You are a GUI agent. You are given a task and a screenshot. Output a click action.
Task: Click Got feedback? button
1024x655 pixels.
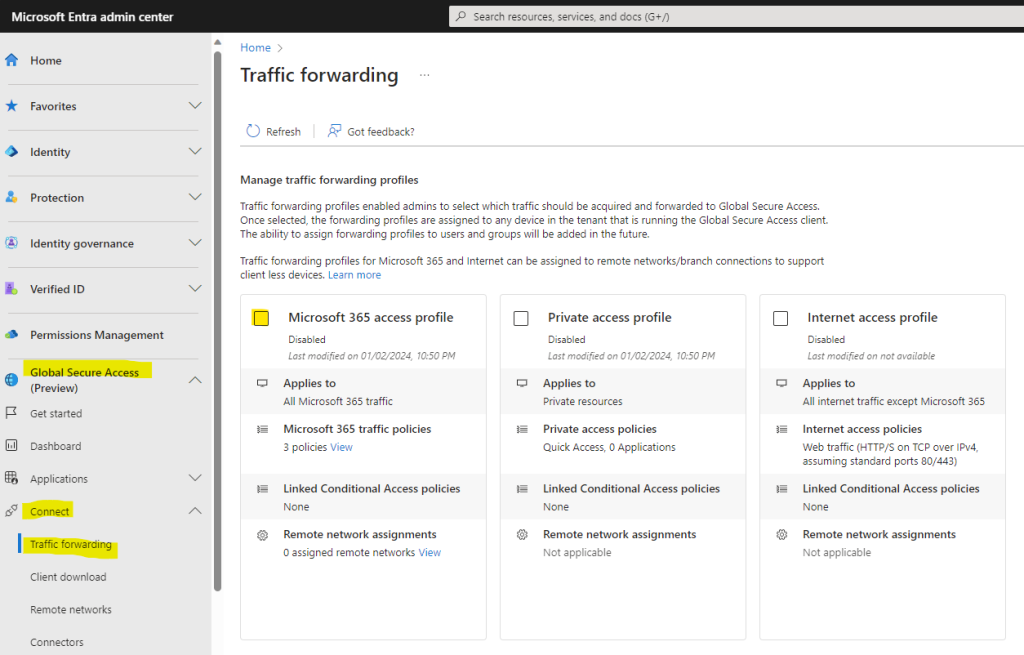point(371,131)
